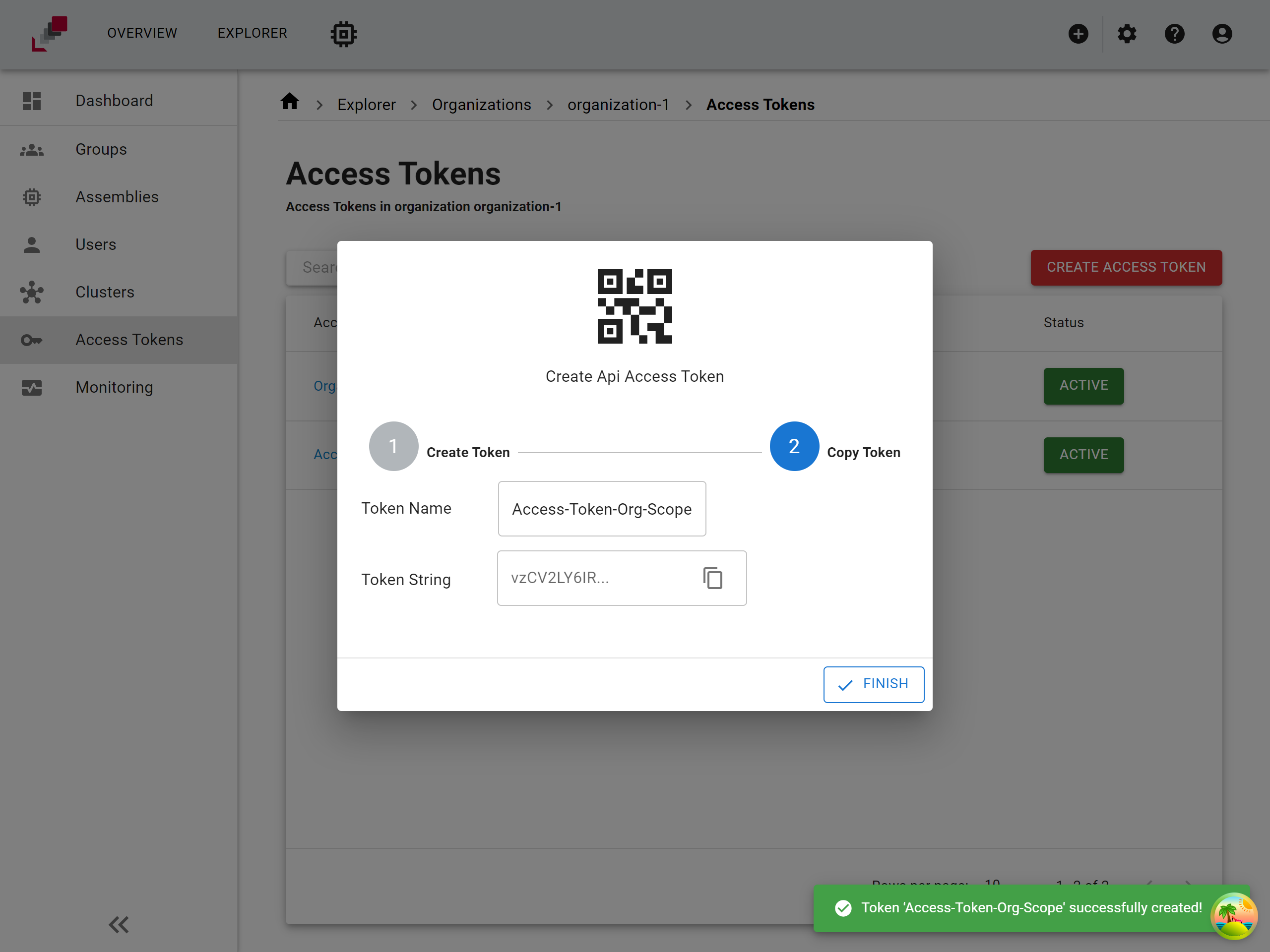This screenshot has height=952, width=1270.
Task: Click the Users person icon
Action: 32,244
